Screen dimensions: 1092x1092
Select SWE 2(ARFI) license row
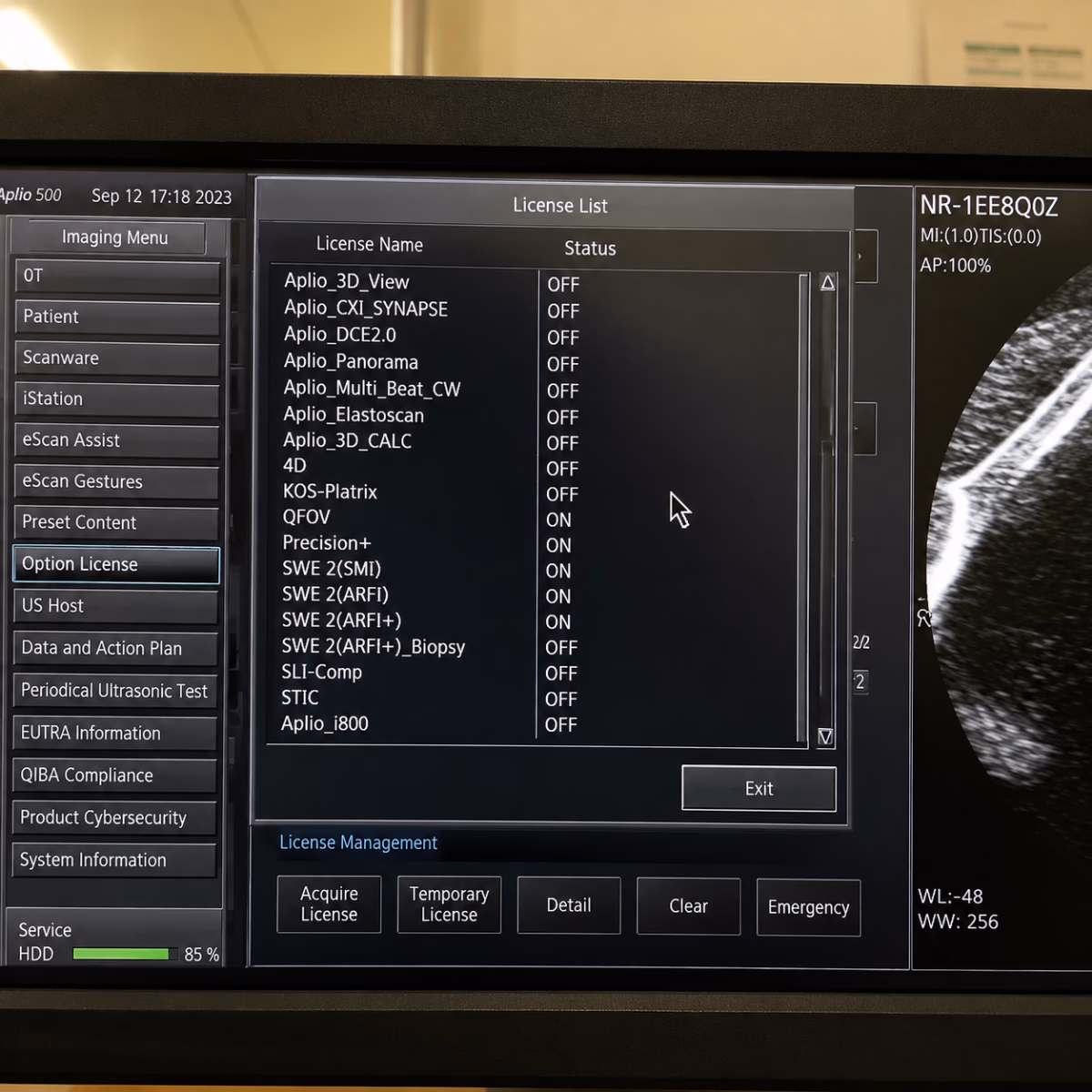[x=538, y=594]
